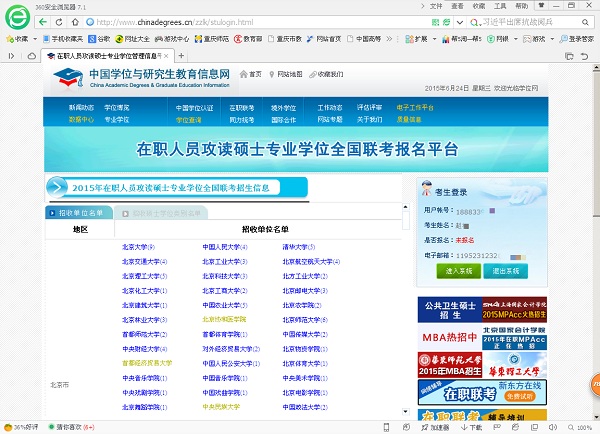Click the 2015年在职人员 enrollment info banner
Viewport: 600px width, 434px height.
tap(177, 188)
